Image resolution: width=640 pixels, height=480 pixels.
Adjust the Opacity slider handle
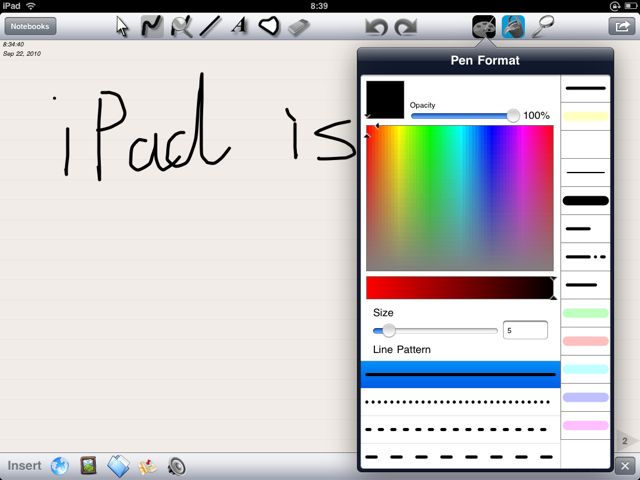click(x=513, y=116)
